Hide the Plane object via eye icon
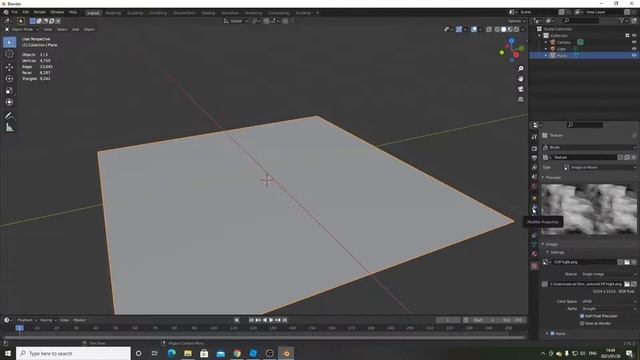This screenshot has height=360, width=640. 634,55
